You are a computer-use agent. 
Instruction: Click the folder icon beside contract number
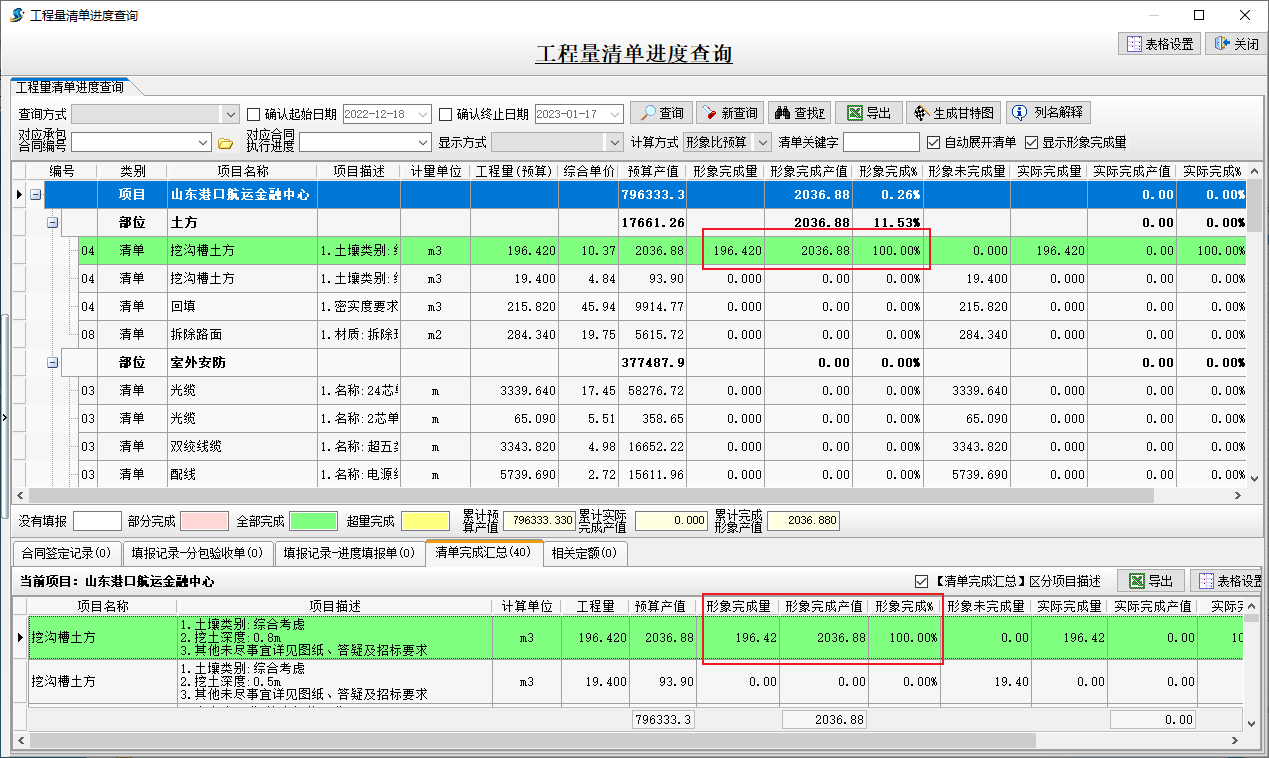[226, 143]
